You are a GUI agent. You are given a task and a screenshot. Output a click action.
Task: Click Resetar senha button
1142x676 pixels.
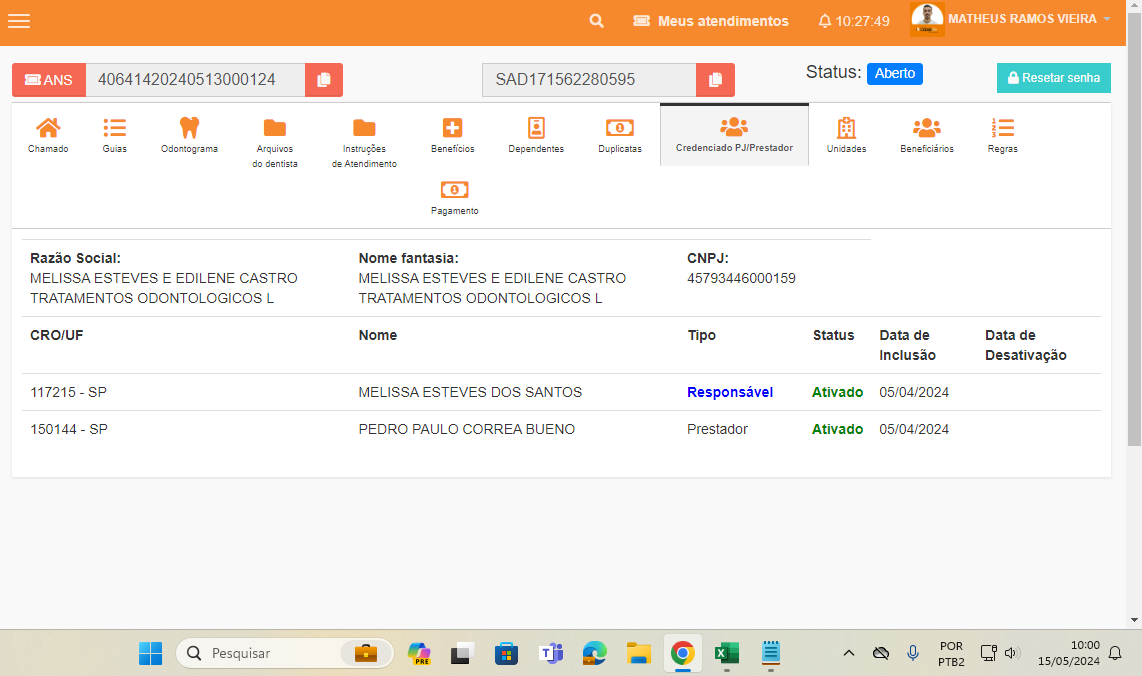click(1053, 78)
